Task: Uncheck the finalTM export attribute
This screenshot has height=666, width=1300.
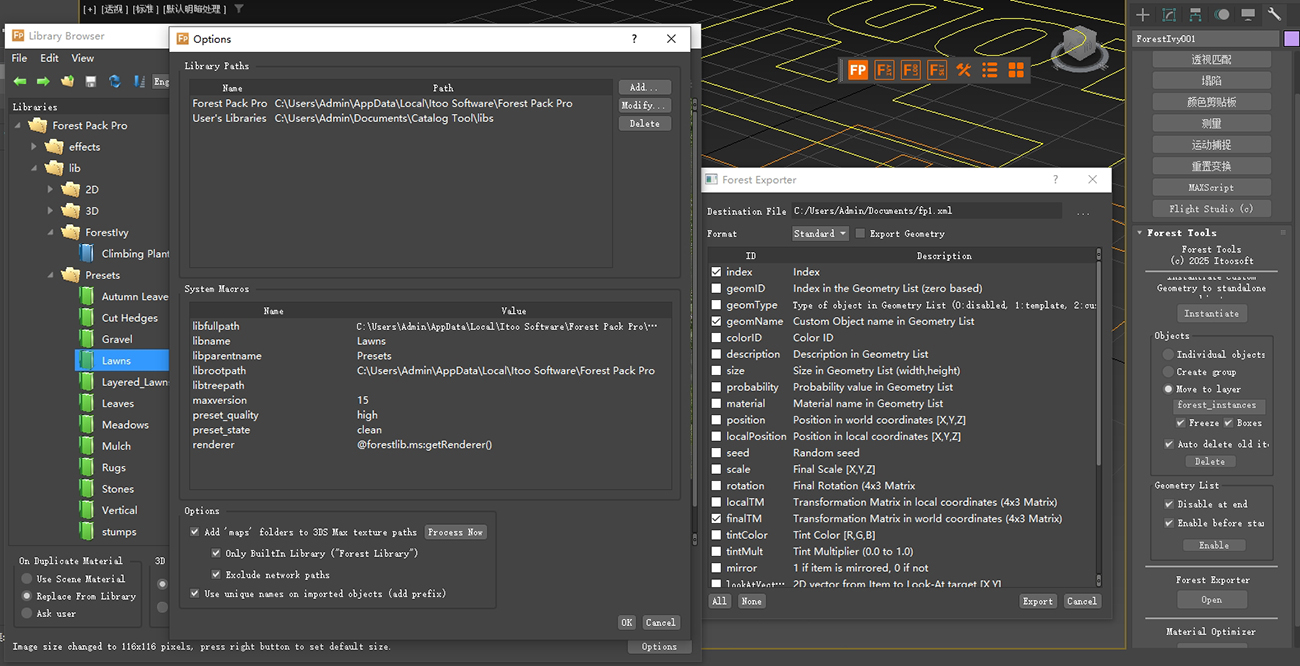Action: [x=716, y=519]
